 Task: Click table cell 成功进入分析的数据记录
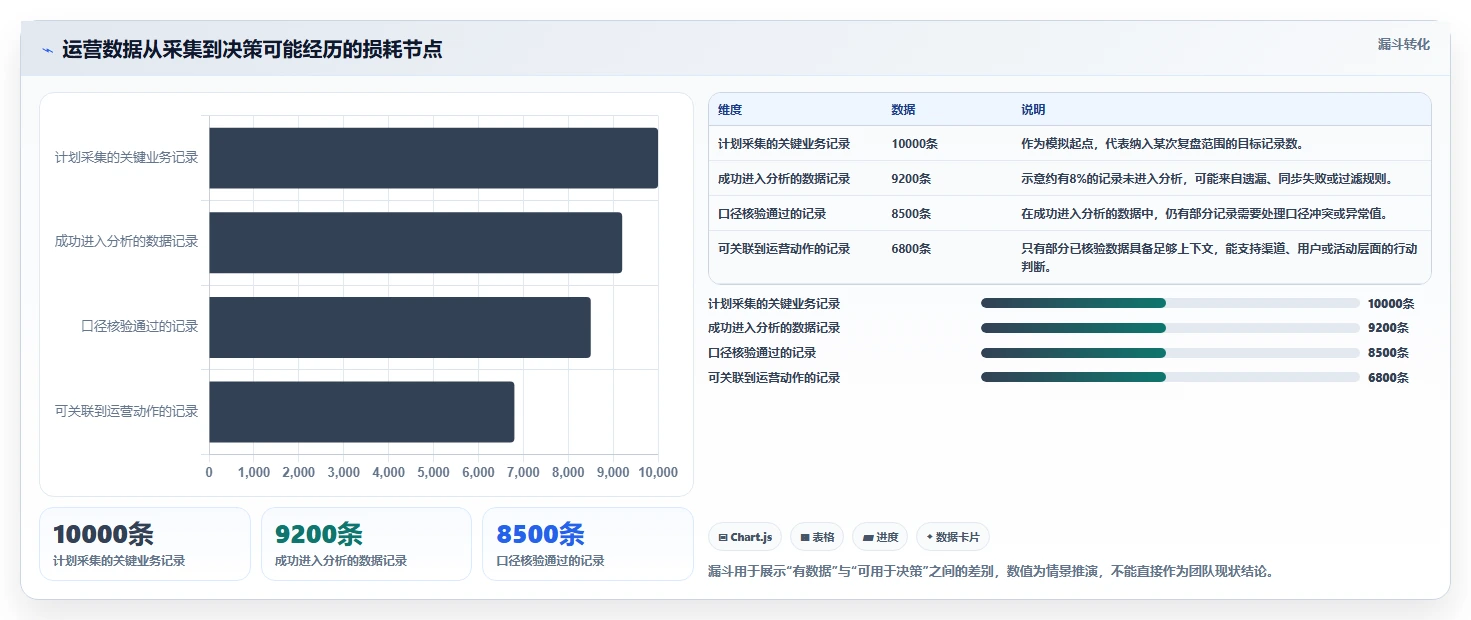(x=784, y=179)
